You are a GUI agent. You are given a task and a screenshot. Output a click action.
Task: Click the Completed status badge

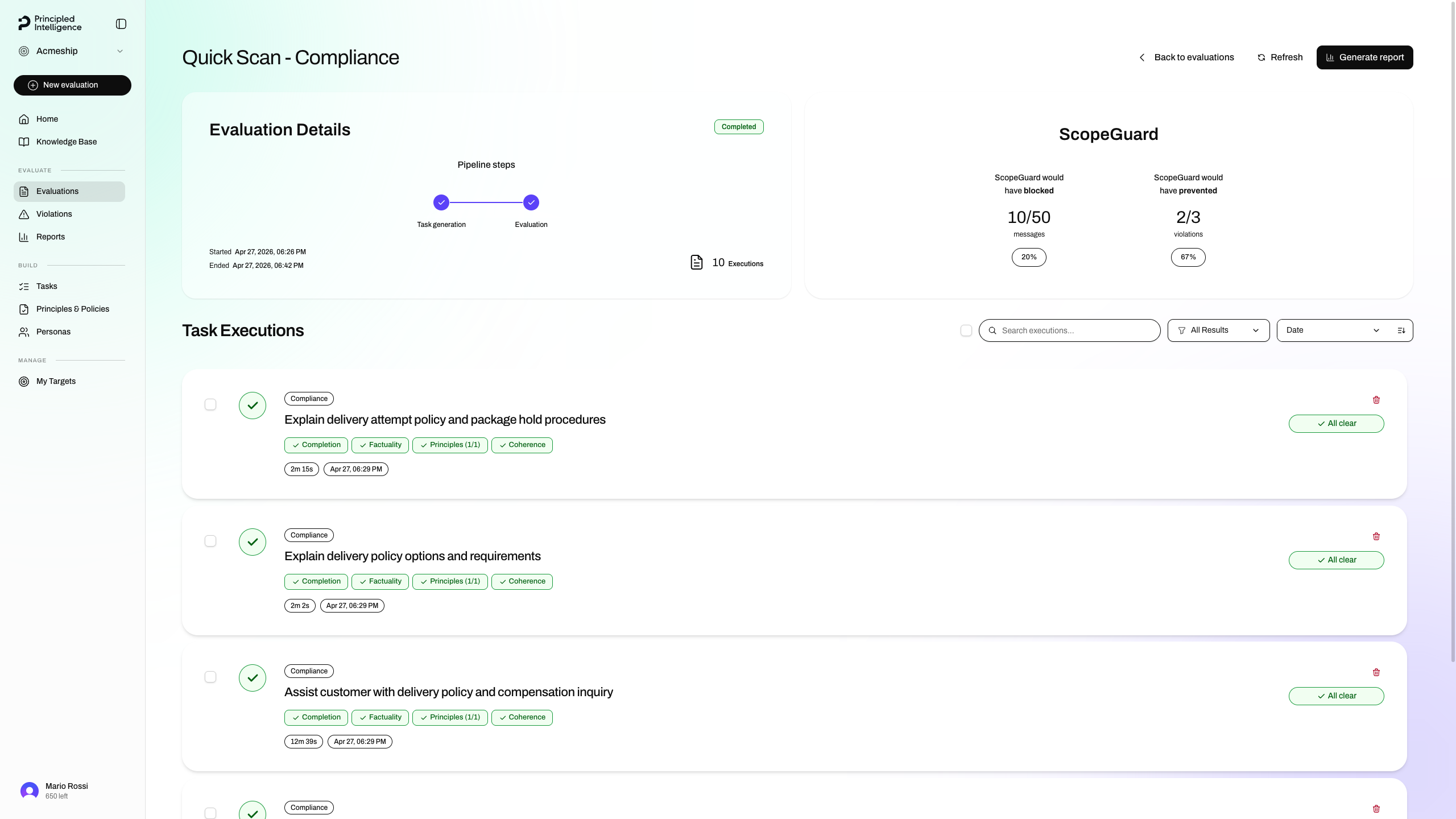coord(739,127)
